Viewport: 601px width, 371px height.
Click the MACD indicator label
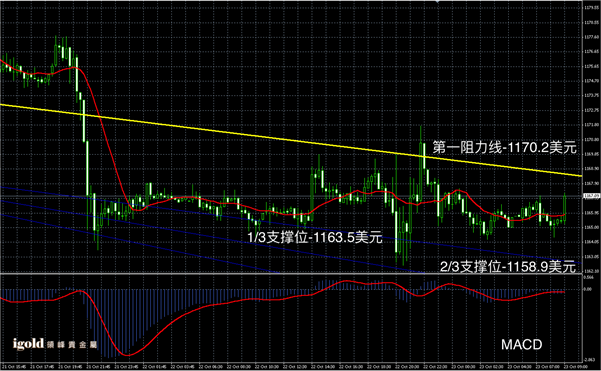click(522, 345)
